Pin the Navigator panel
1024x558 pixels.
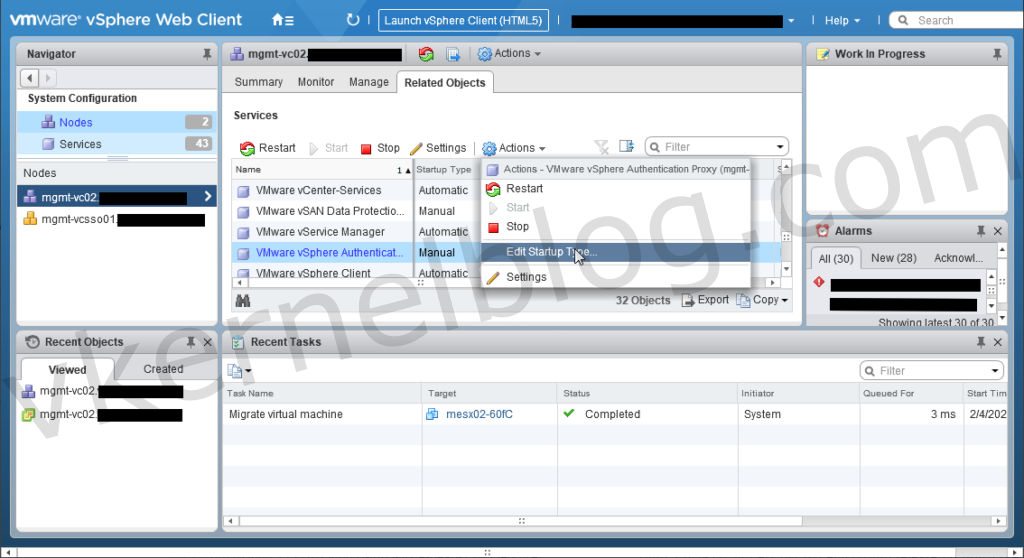click(x=206, y=54)
